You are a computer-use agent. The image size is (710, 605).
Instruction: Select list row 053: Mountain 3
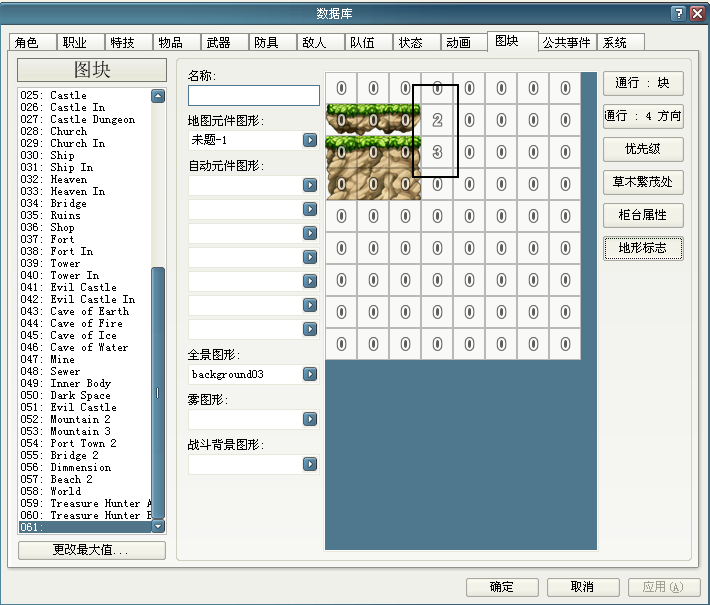[x=85, y=431]
